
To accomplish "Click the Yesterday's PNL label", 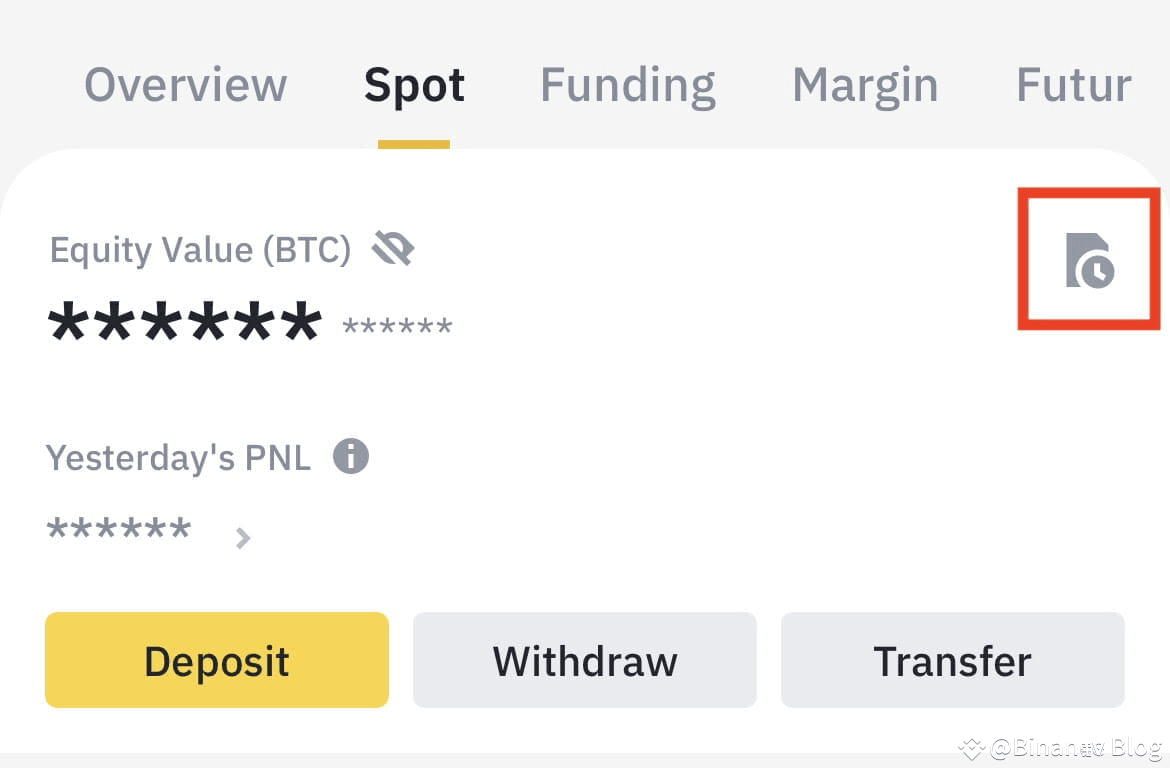I will tap(178, 457).
